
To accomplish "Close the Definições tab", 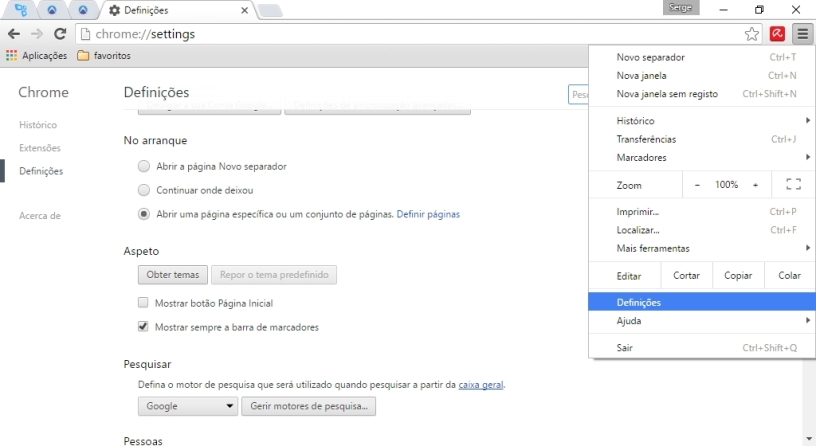I will [244, 10].
